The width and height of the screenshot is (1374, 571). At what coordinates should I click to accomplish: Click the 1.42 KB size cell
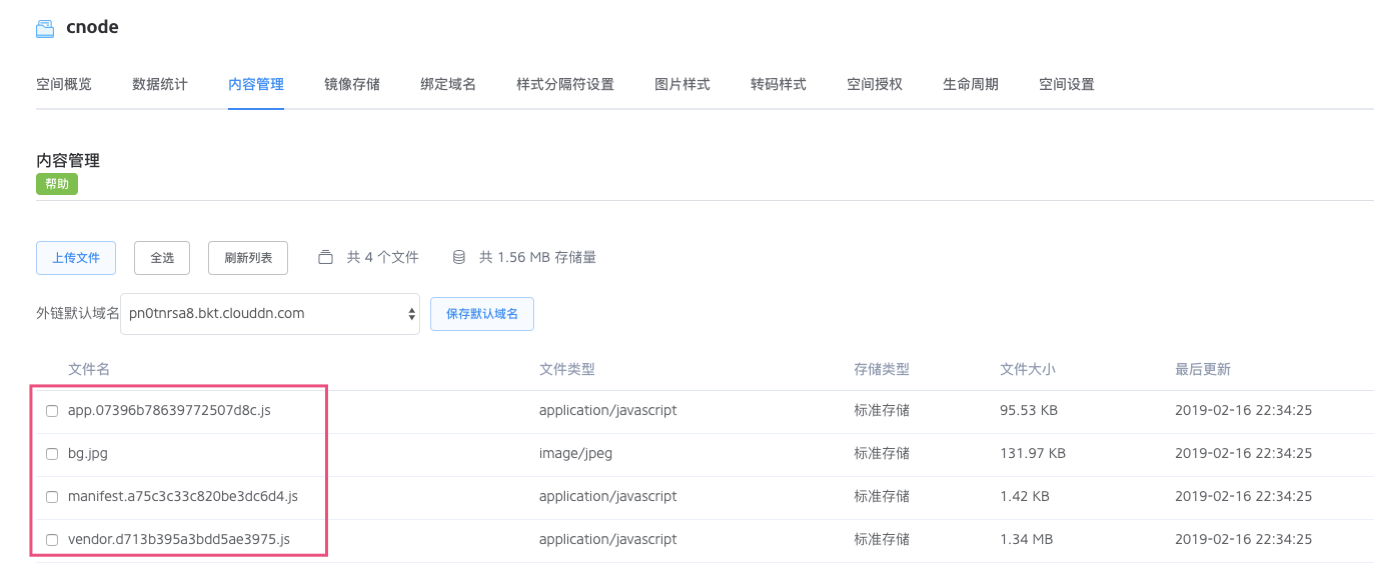(x=1025, y=496)
